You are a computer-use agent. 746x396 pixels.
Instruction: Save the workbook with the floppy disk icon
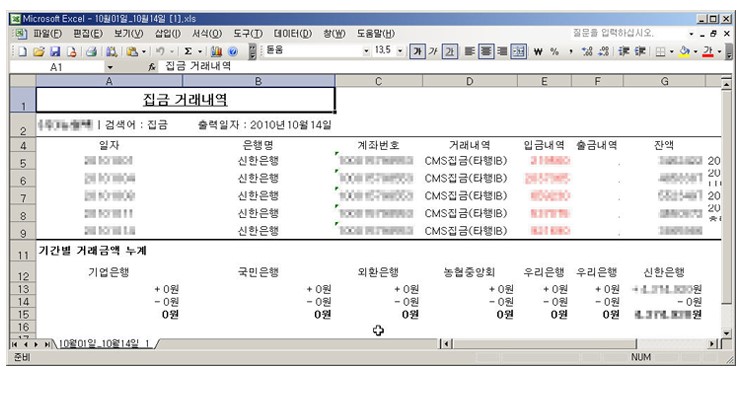pos(55,51)
